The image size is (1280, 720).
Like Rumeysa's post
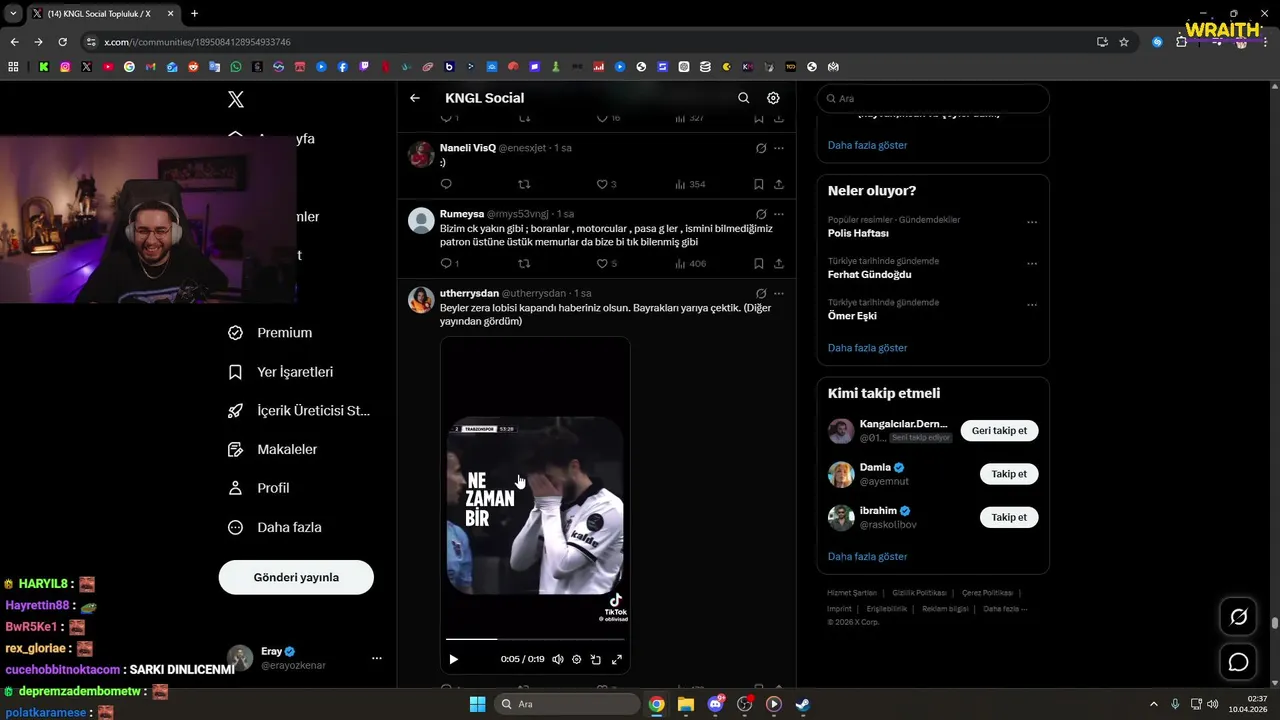coord(606,264)
